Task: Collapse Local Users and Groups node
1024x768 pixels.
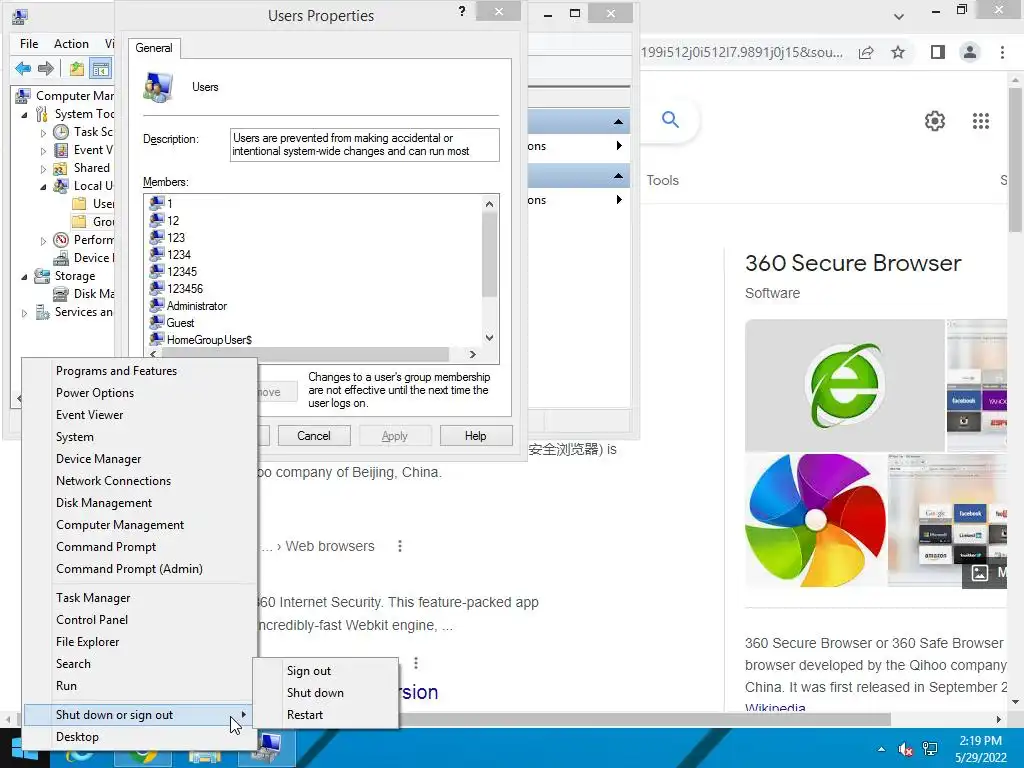Action: (x=43, y=187)
